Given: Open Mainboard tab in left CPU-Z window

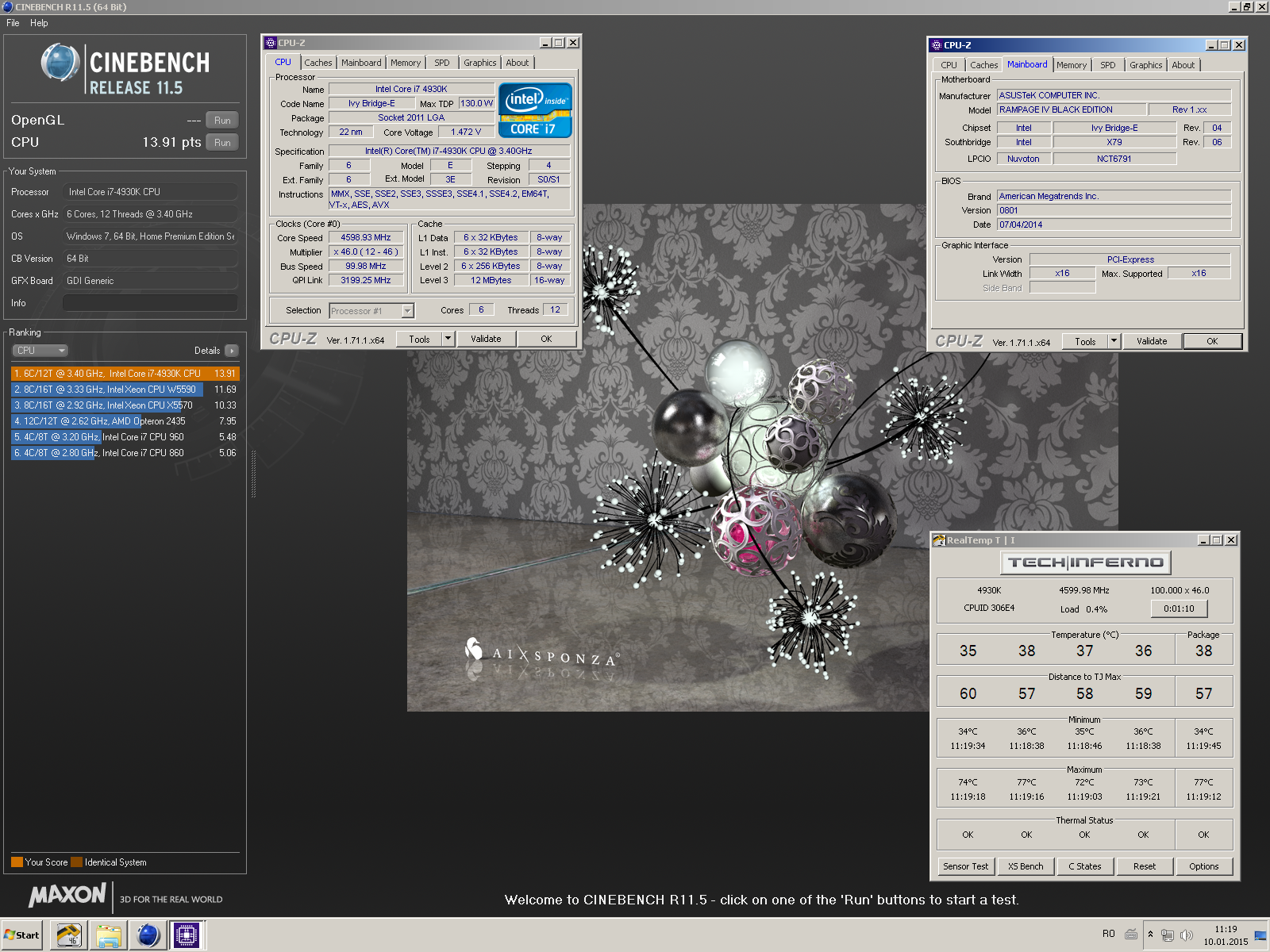Looking at the screenshot, I should click(x=361, y=63).
